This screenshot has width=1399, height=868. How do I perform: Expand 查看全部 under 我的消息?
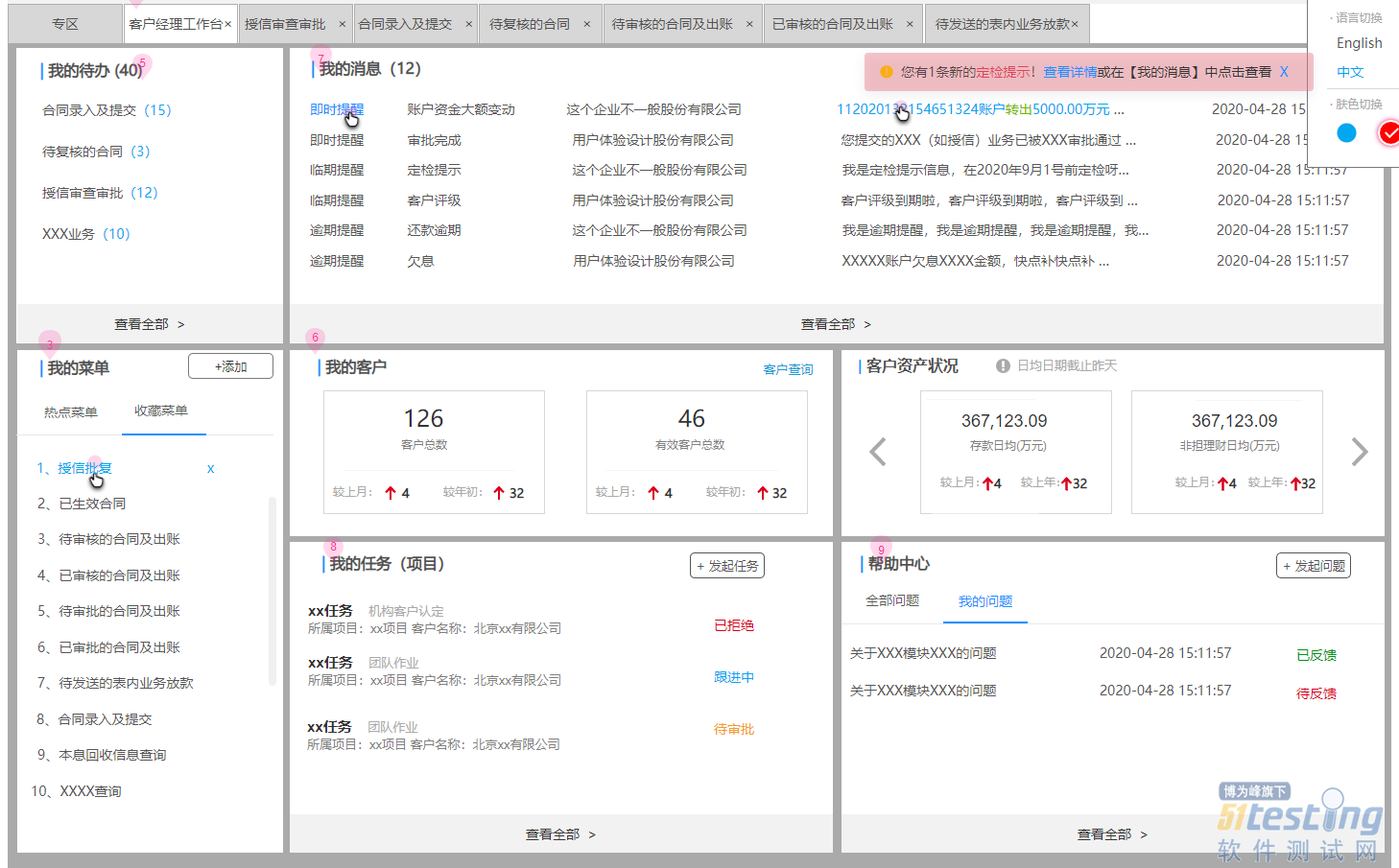(x=837, y=324)
